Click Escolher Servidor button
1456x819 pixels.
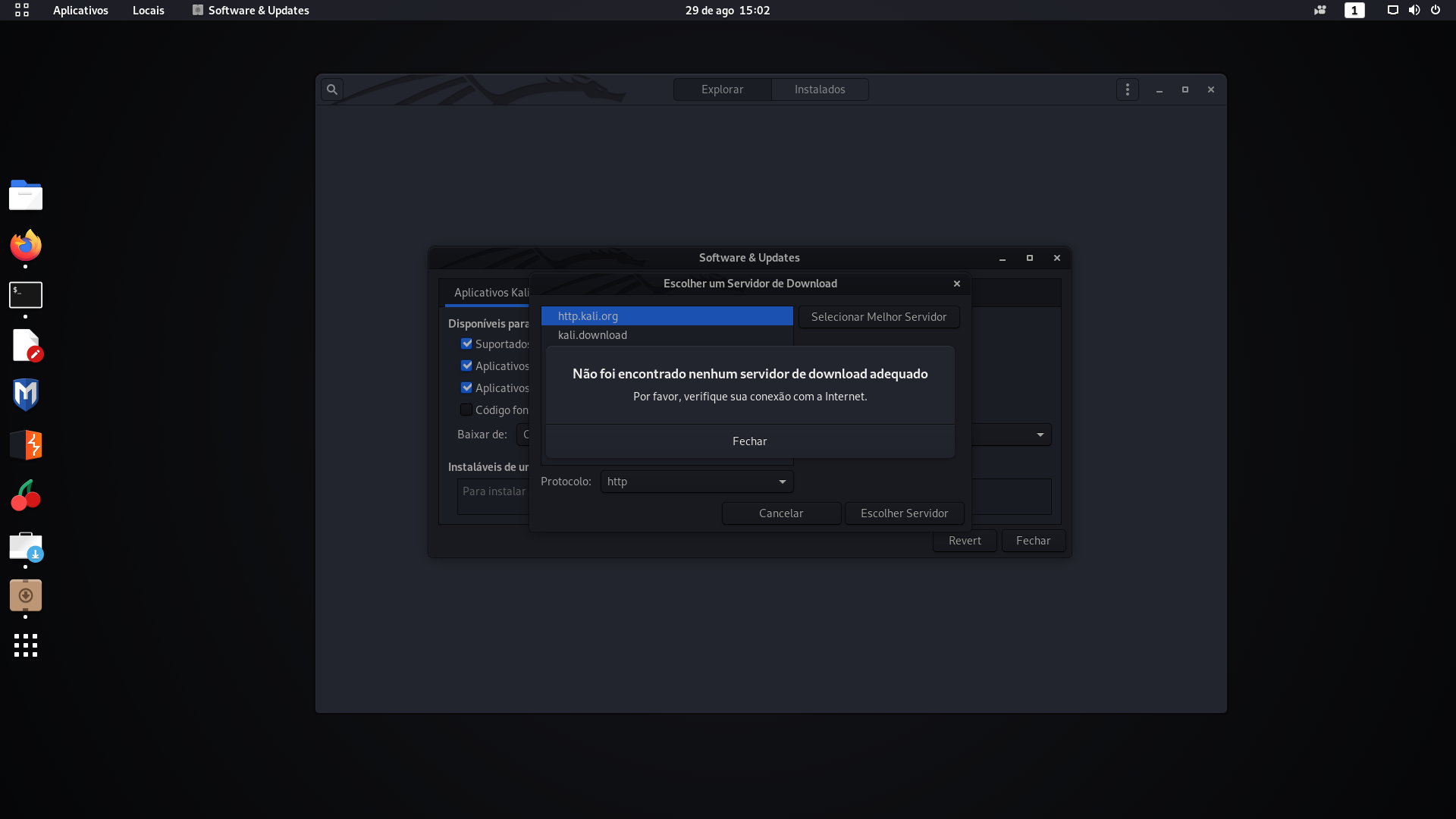(904, 513)
